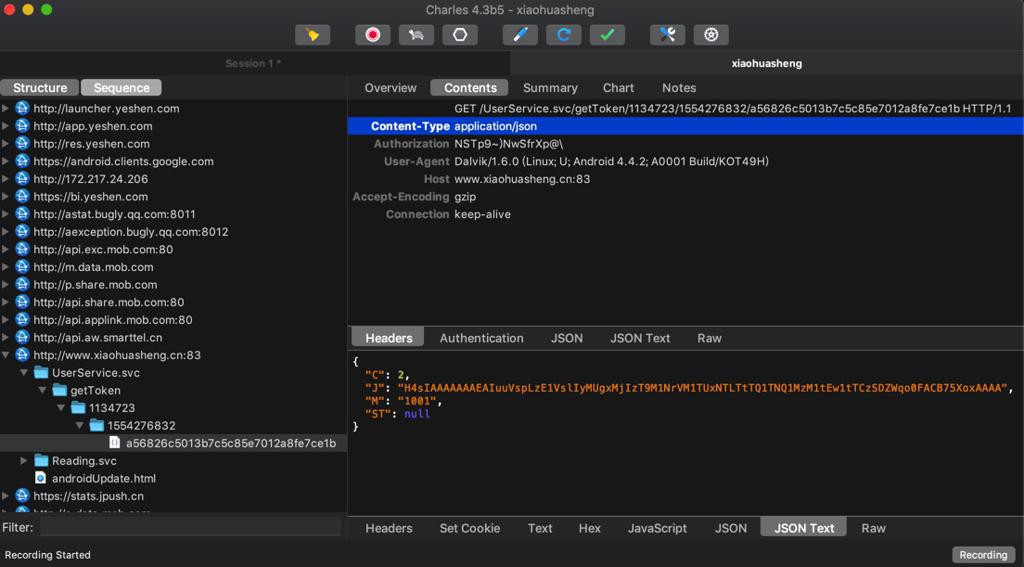Open the Tools wrench icon
1024x567 pixels.
[667, 35]
